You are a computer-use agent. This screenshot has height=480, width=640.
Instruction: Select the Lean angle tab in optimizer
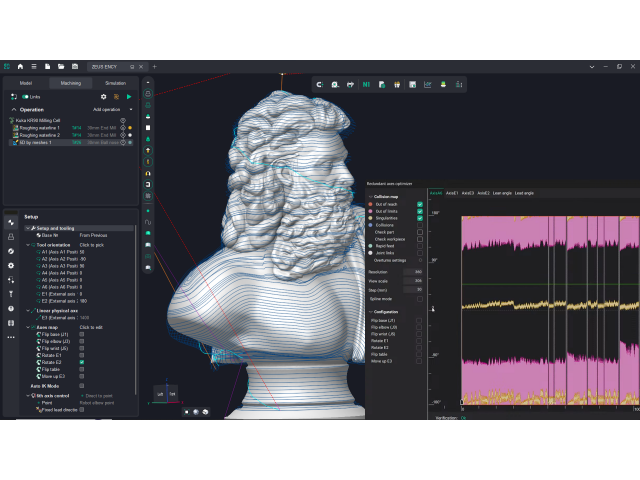502,192
